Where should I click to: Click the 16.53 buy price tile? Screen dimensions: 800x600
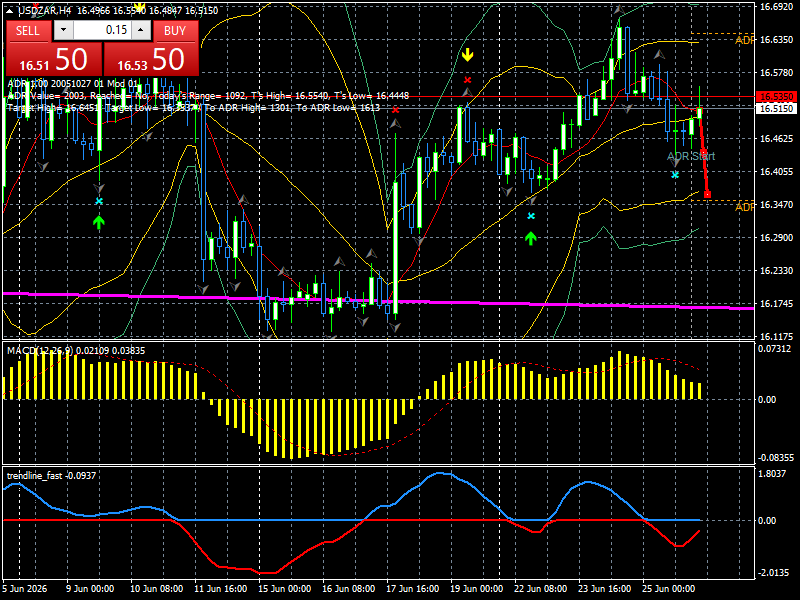coord(151,59)
